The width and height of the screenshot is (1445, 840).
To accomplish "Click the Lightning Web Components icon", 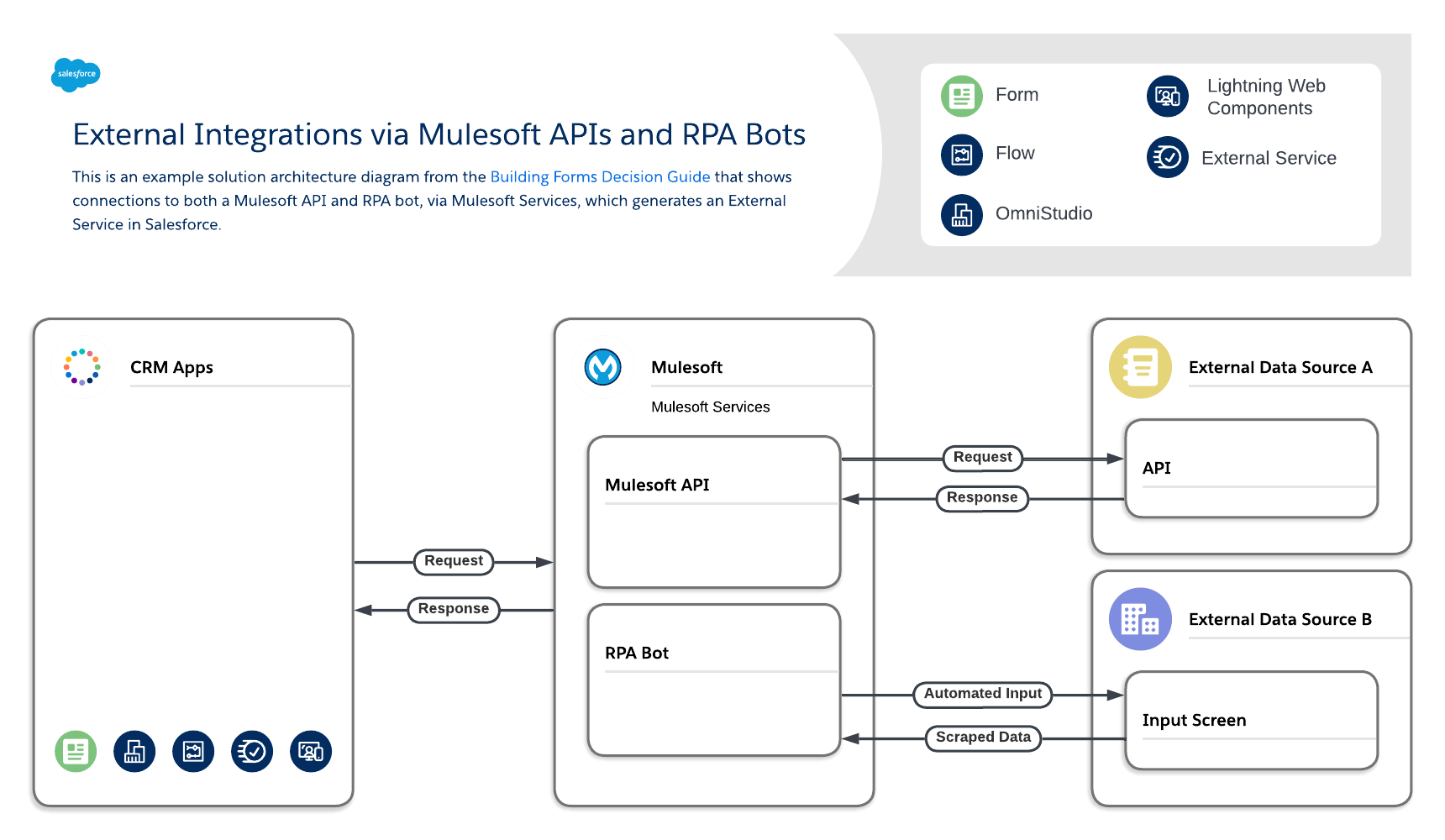I will [1167, 97].
